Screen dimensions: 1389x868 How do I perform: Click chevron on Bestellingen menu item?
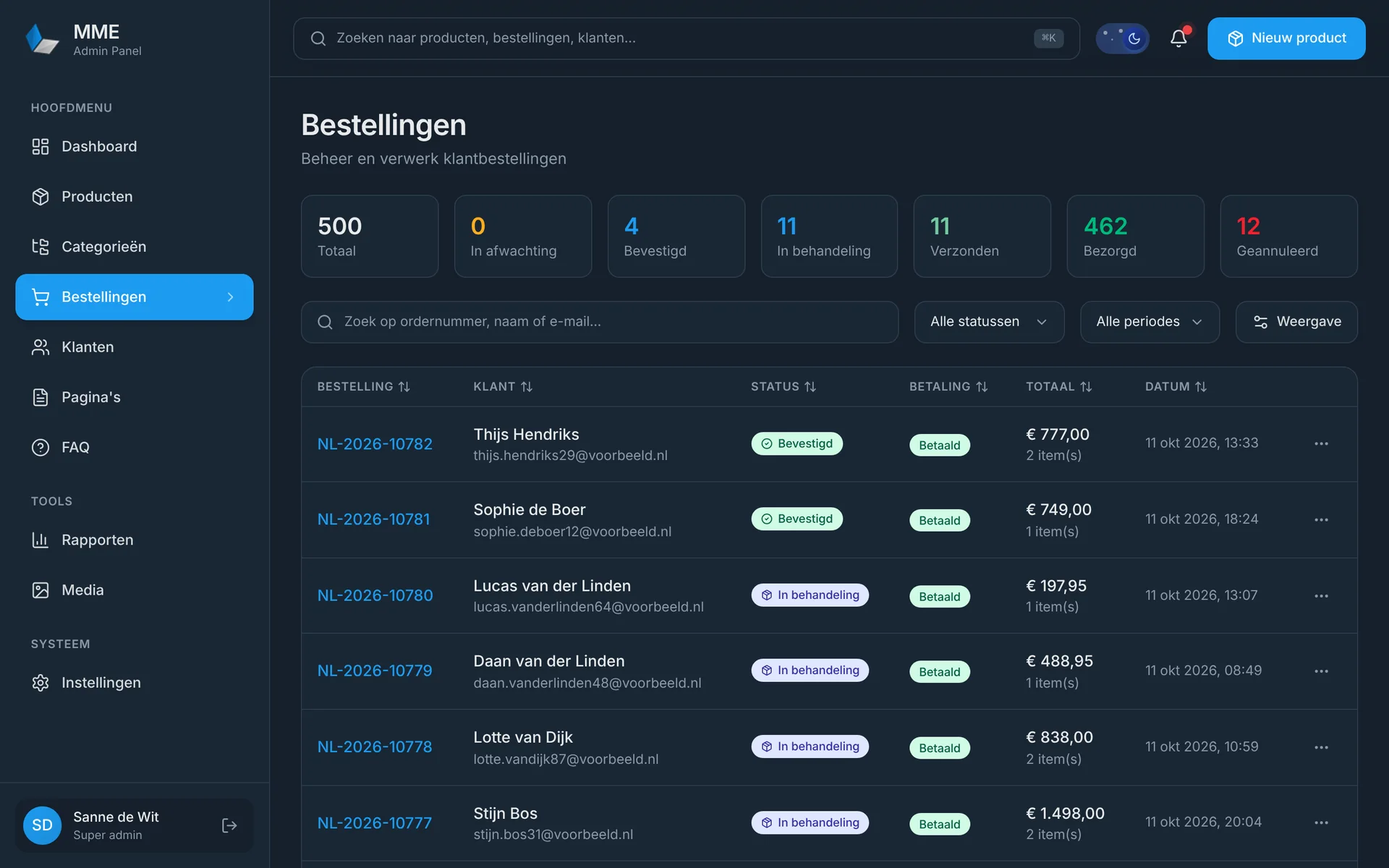click(x=230, y=297)
